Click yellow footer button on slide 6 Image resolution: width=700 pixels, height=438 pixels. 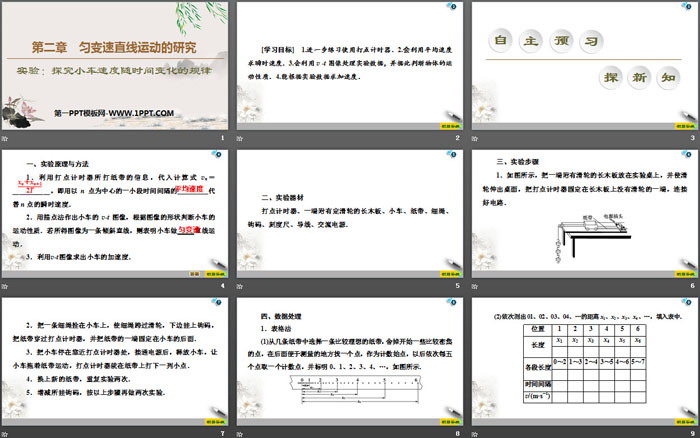tap(685, 274)
